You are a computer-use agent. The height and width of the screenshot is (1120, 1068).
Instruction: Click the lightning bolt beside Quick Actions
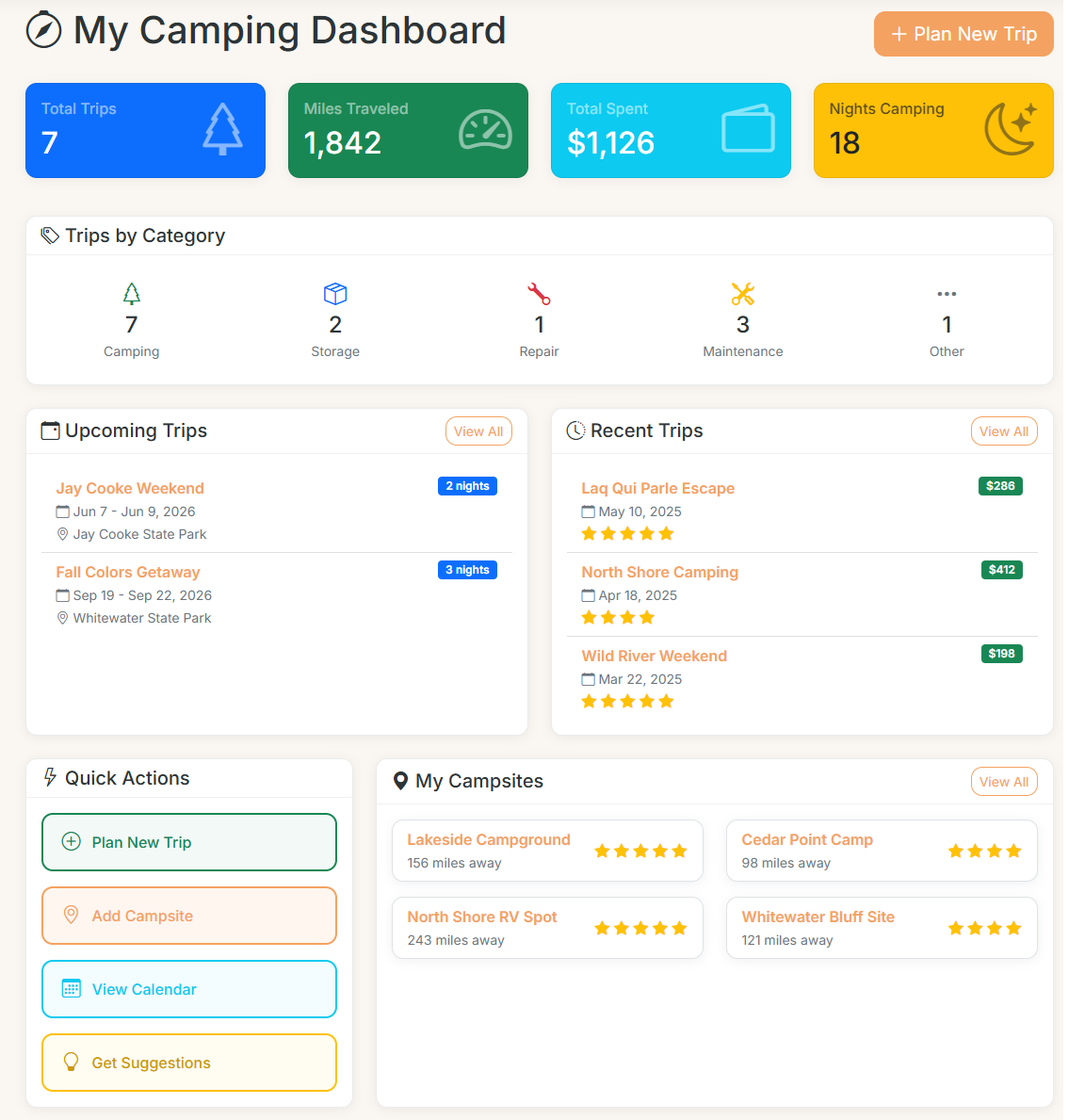pyautogui.click(x=49, y=777)
